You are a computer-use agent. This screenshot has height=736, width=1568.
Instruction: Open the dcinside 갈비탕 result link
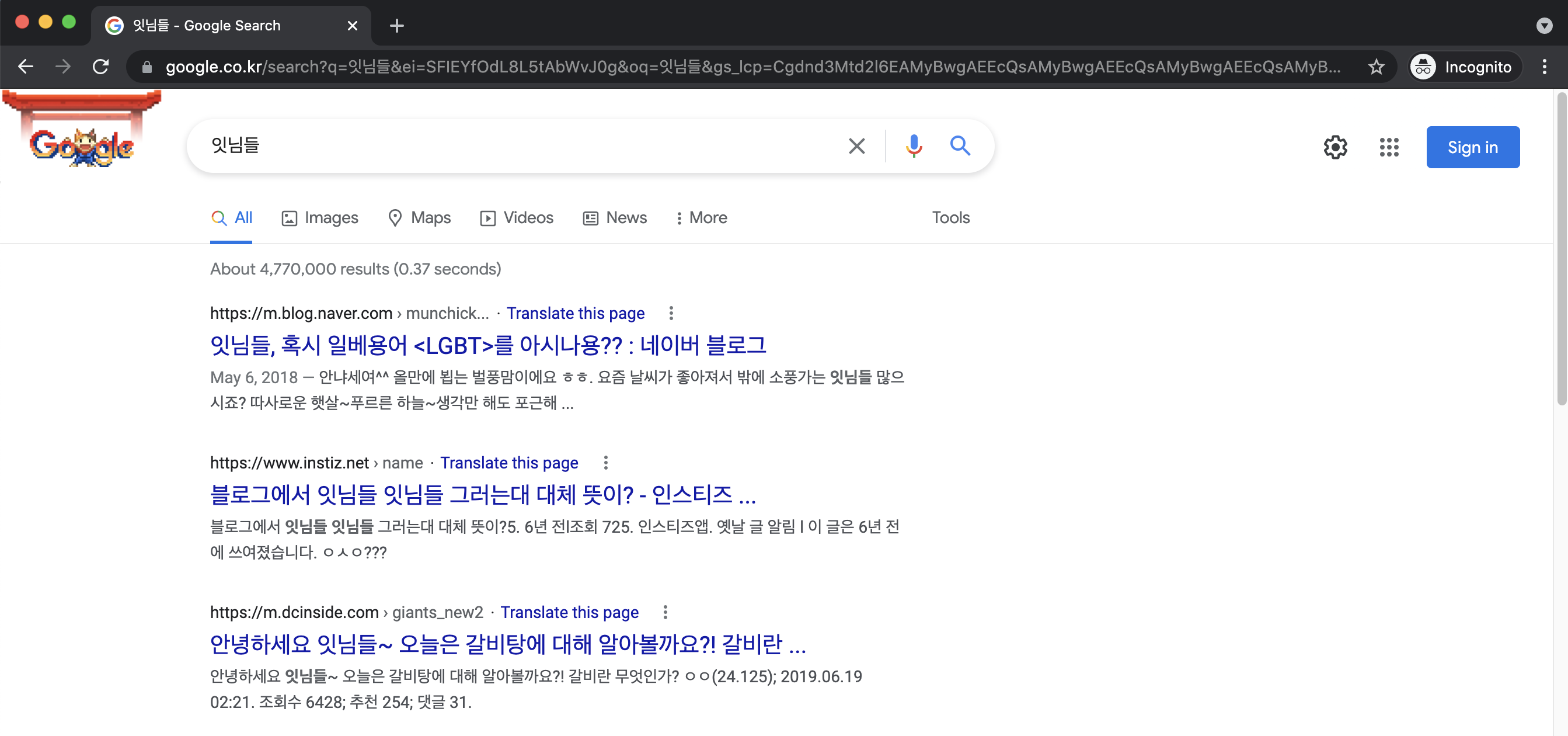pos(508,645)
